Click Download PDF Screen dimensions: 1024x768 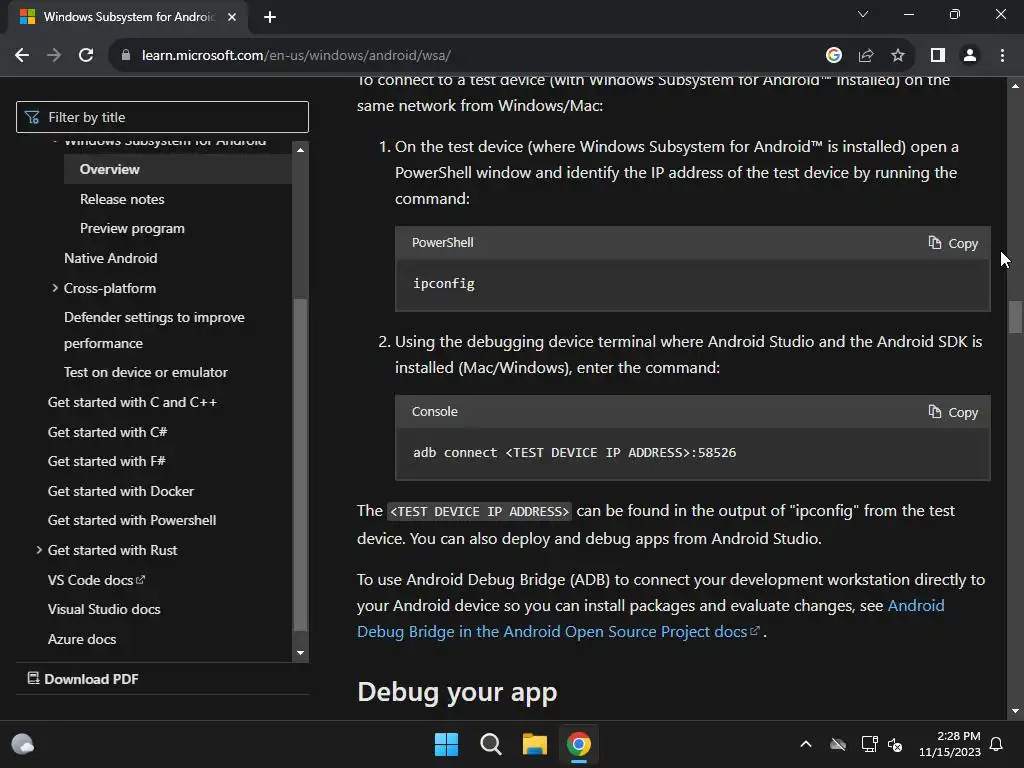[x=83, y=679]
